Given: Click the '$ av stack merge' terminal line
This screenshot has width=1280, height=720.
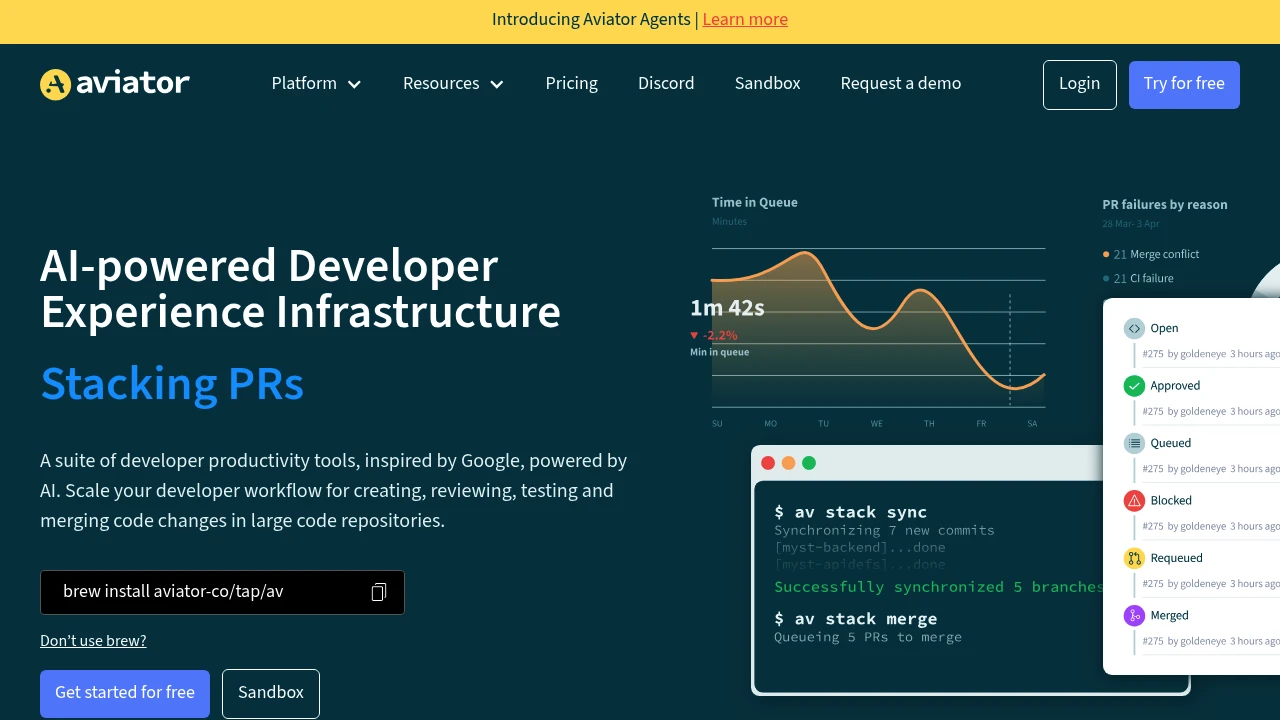Looking at the screenshot, I should point(856,619).
